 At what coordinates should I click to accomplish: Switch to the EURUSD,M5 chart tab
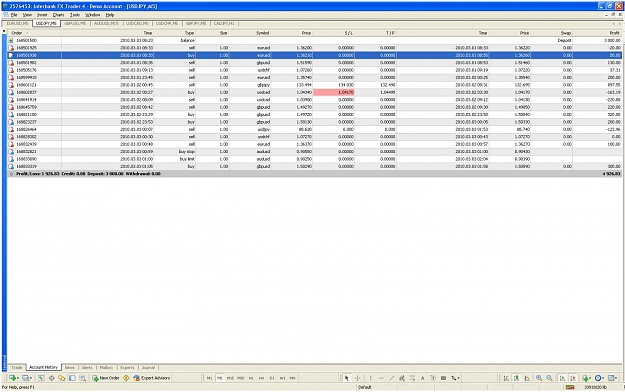coord(17,24)
